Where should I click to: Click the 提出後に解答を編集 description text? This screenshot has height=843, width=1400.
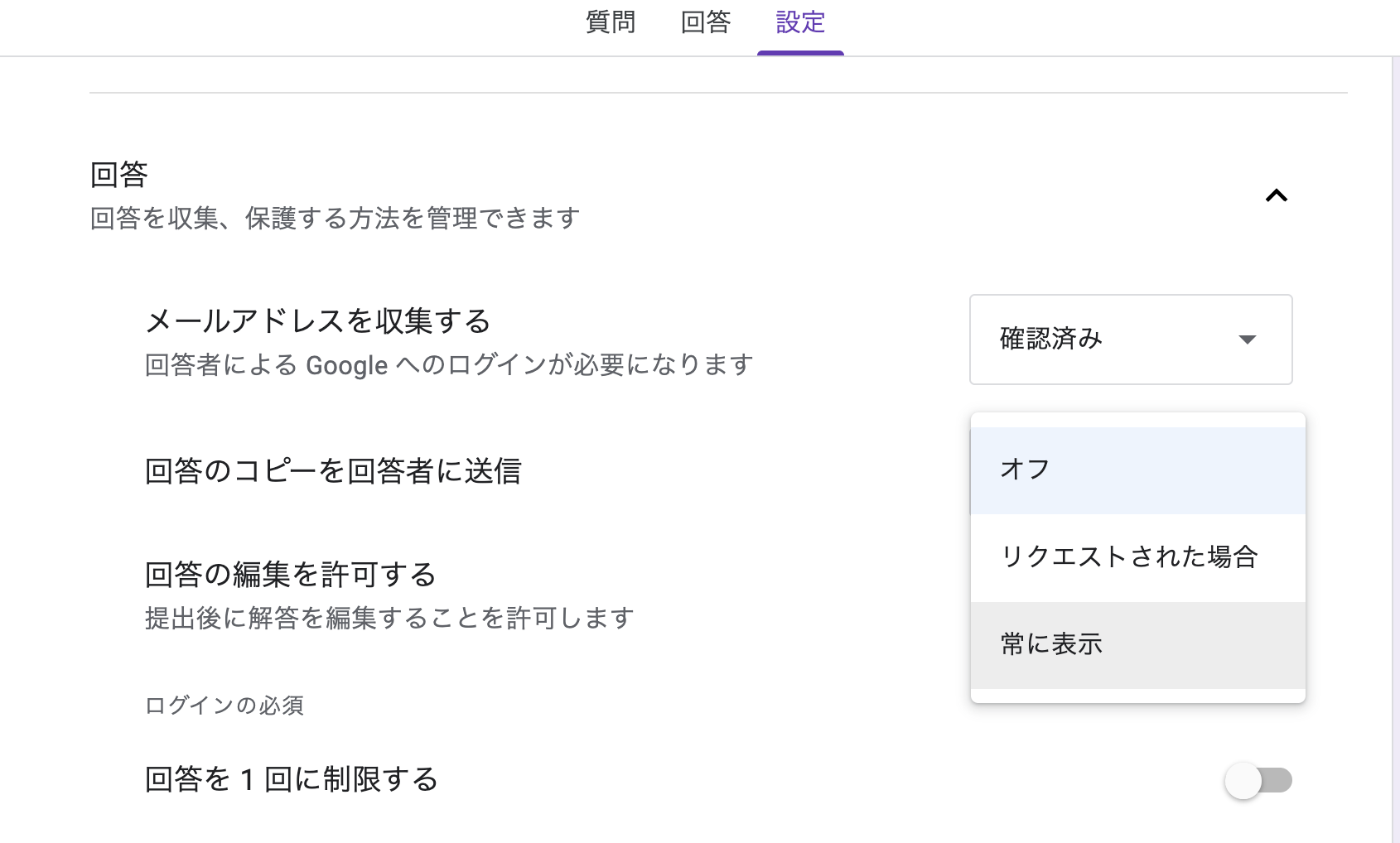389,618
